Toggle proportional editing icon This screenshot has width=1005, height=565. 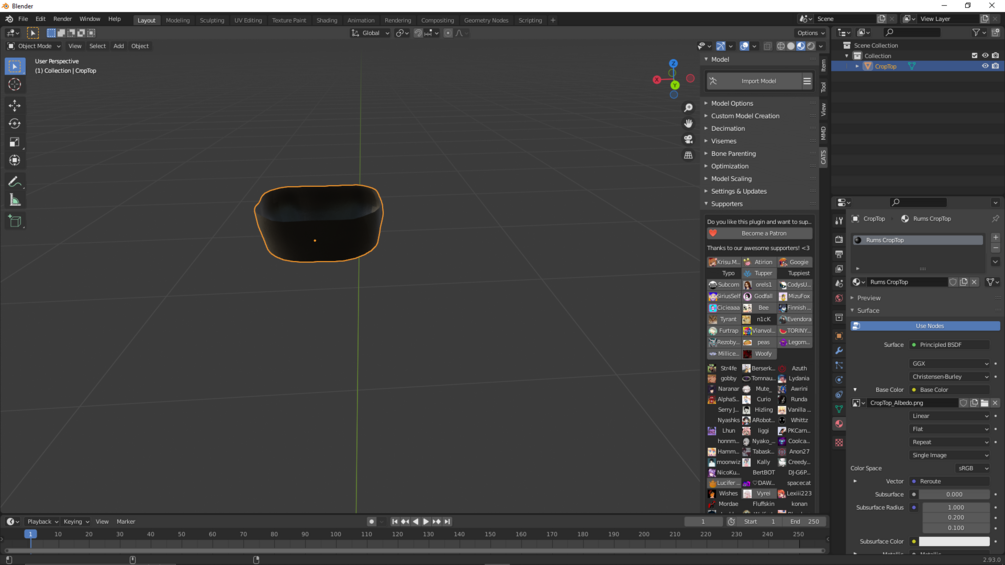click(448, 33)
